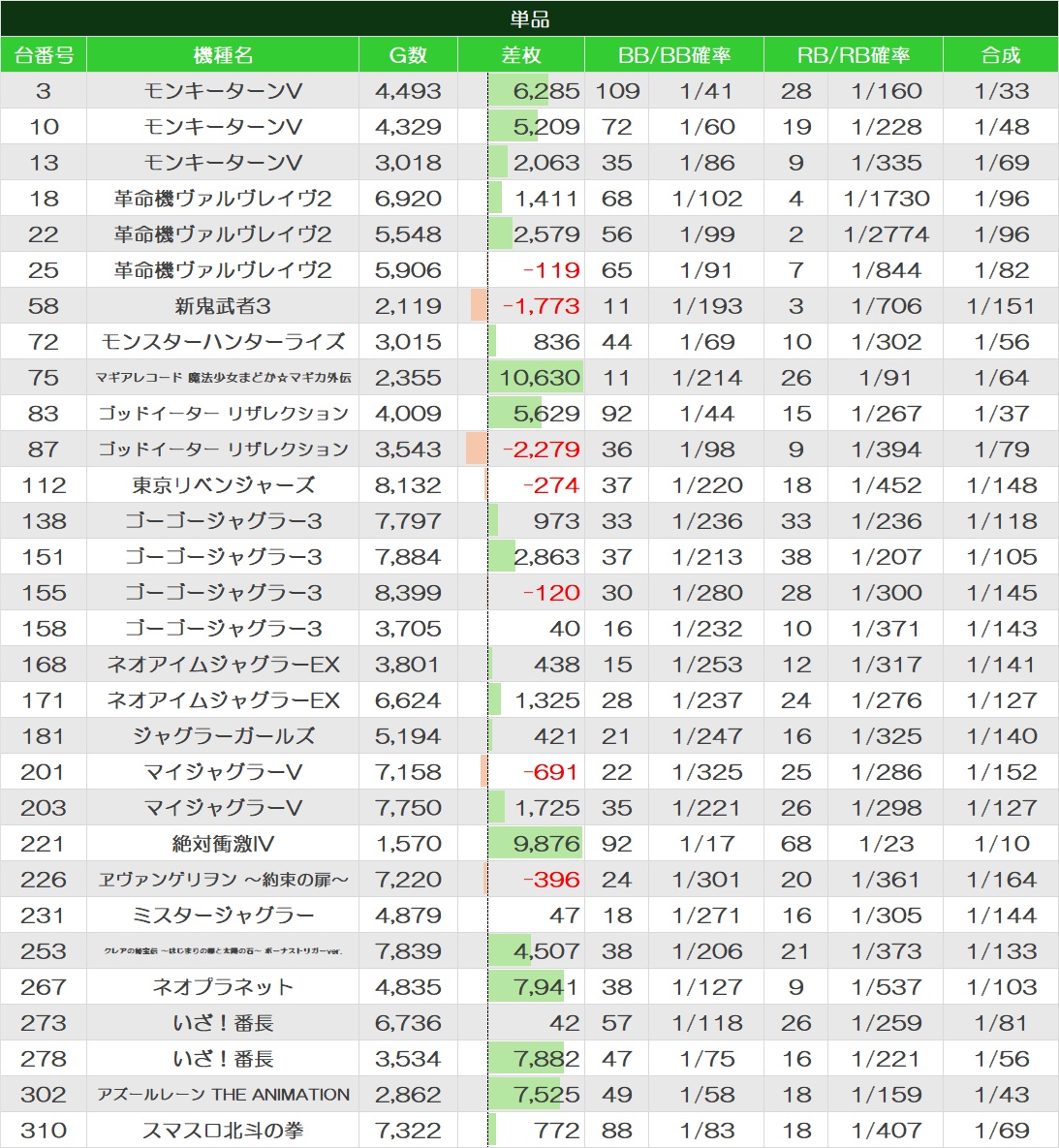This screenshot has height=1148, width=1059.
Task: Select 新鬼武者3 machine name
Action: pos(223,306)
